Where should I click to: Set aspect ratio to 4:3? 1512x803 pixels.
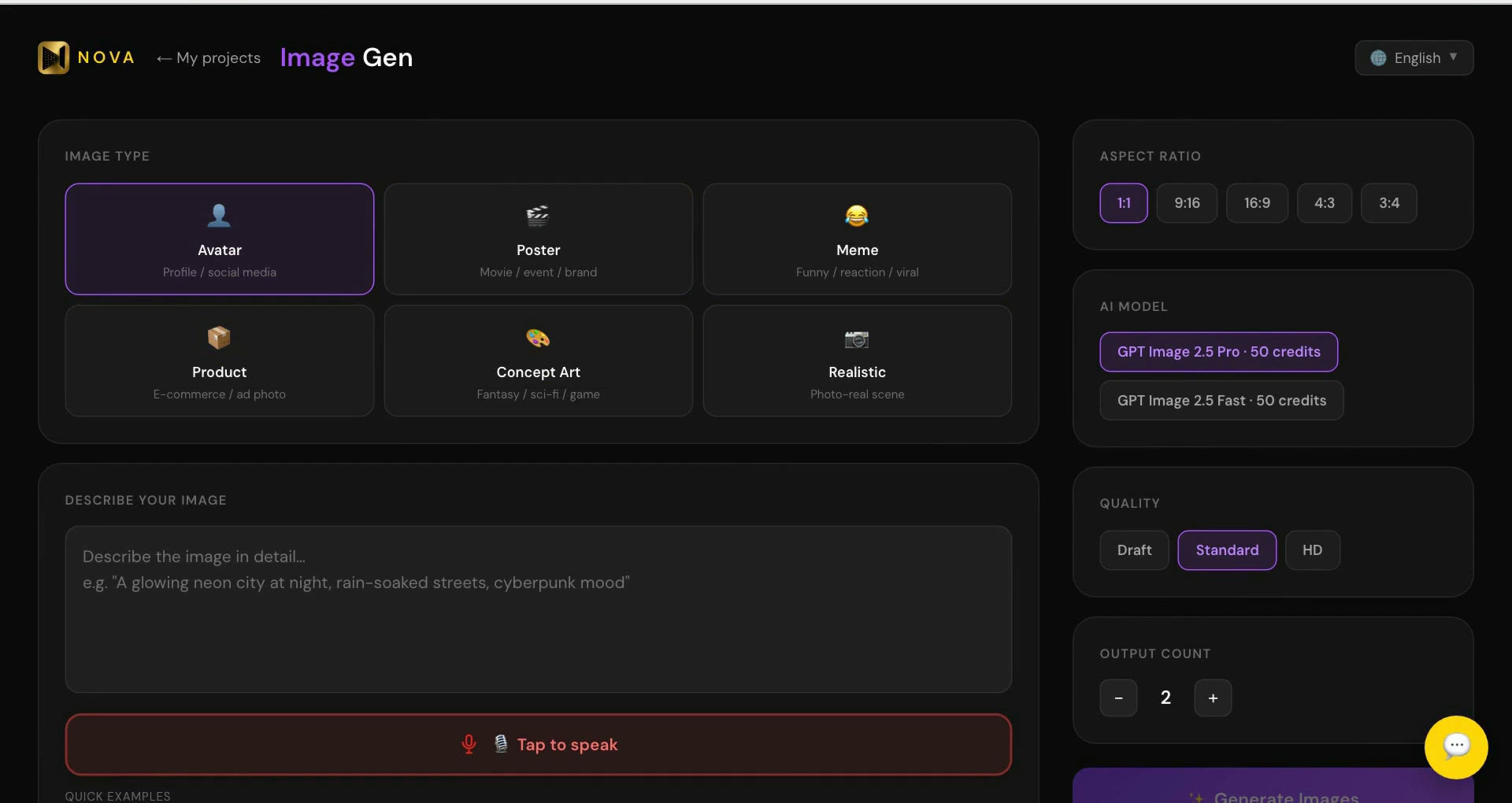[1325, 203]
